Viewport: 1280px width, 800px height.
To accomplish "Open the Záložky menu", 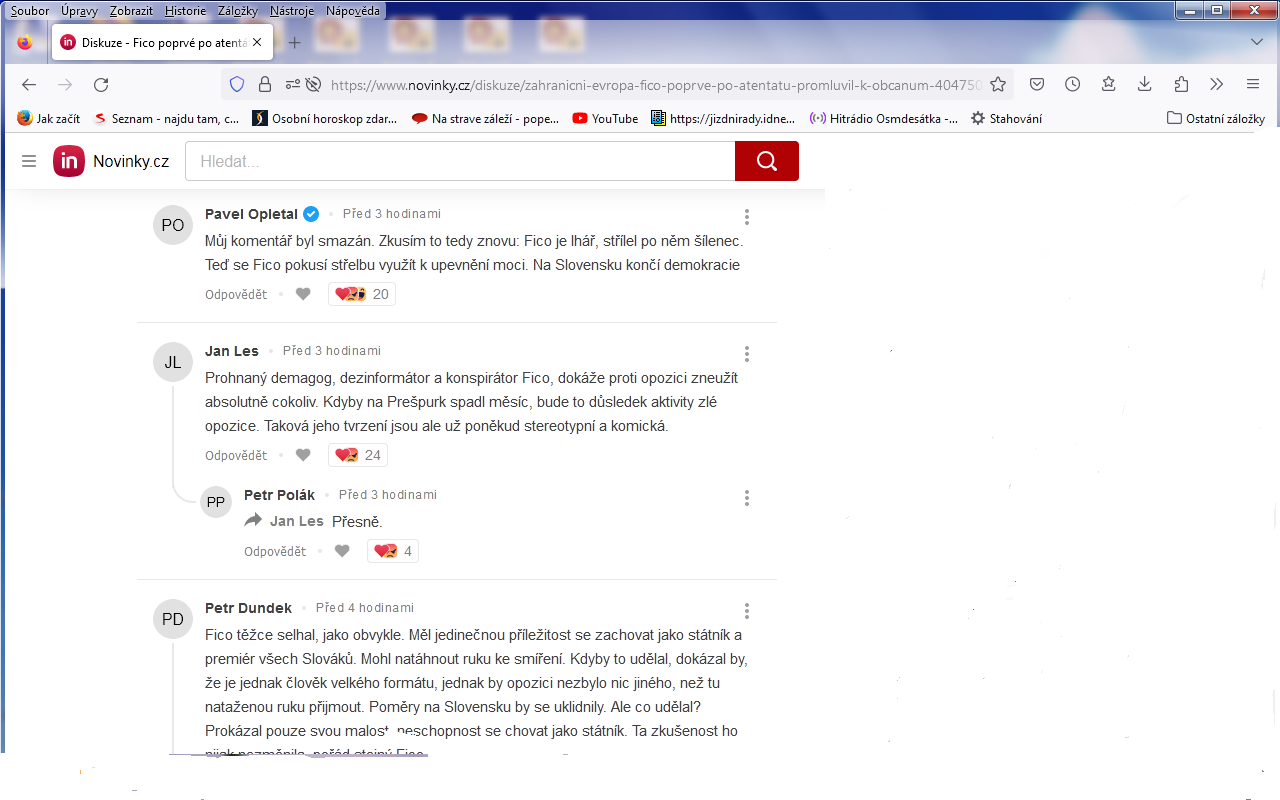I will (239, 10).
